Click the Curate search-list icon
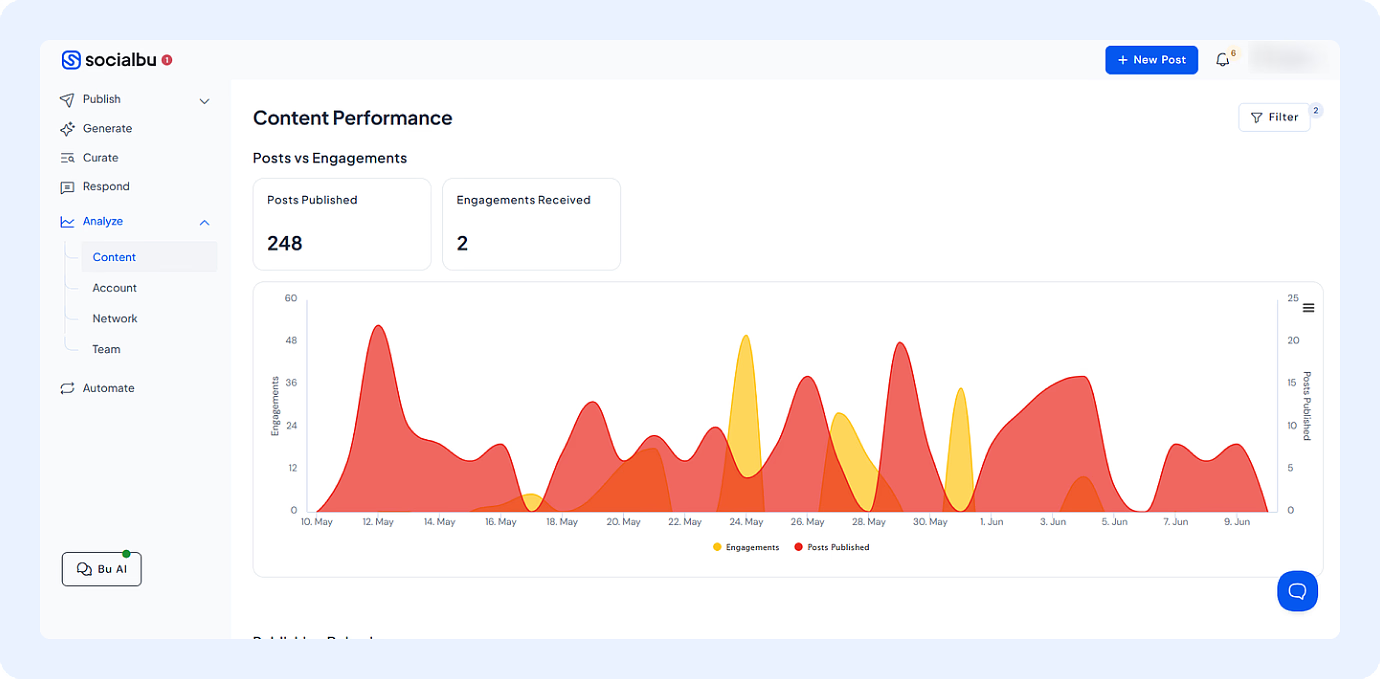Image resolution: width=1380 pixels, height=679 pixels. pos(67,158)
